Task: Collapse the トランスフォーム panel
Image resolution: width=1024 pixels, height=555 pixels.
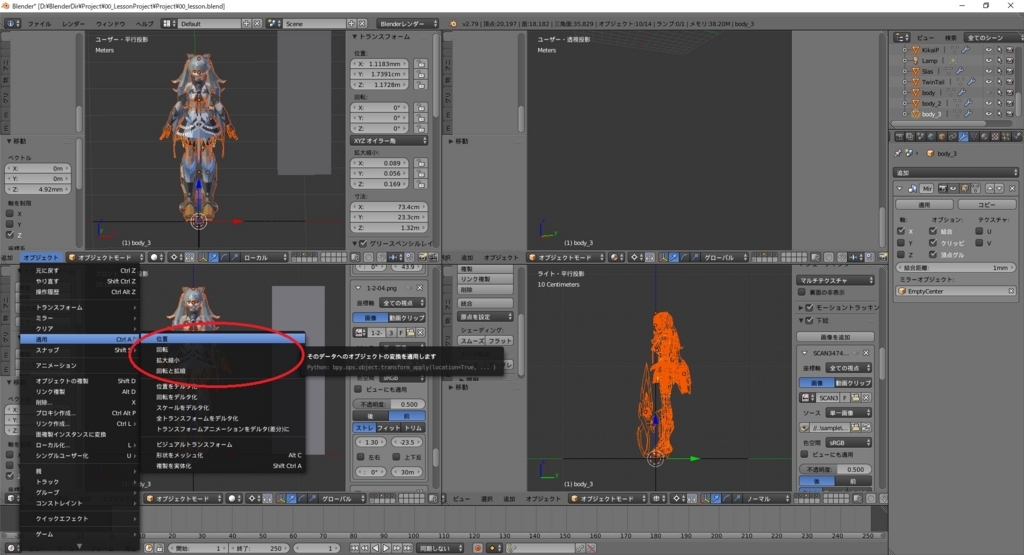Action: (355, 37)
